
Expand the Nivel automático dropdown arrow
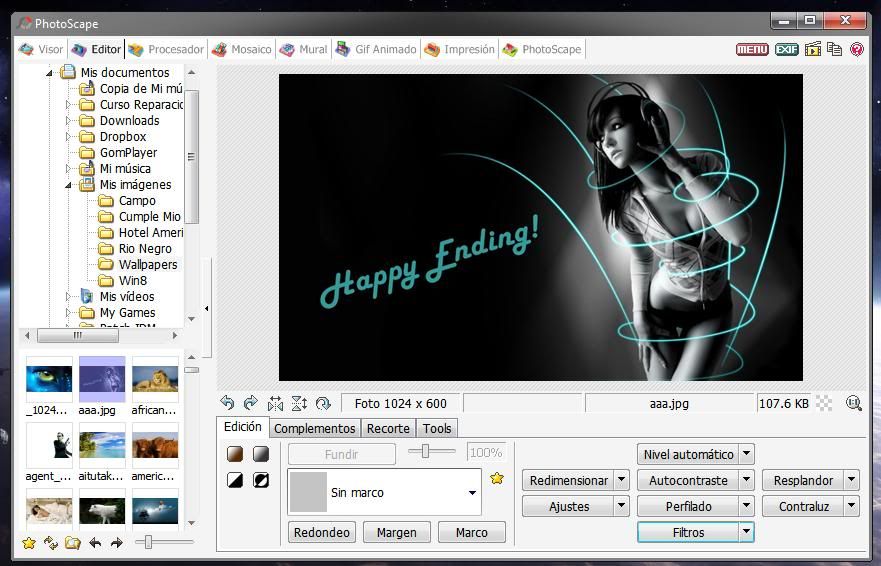pos(746,454)
